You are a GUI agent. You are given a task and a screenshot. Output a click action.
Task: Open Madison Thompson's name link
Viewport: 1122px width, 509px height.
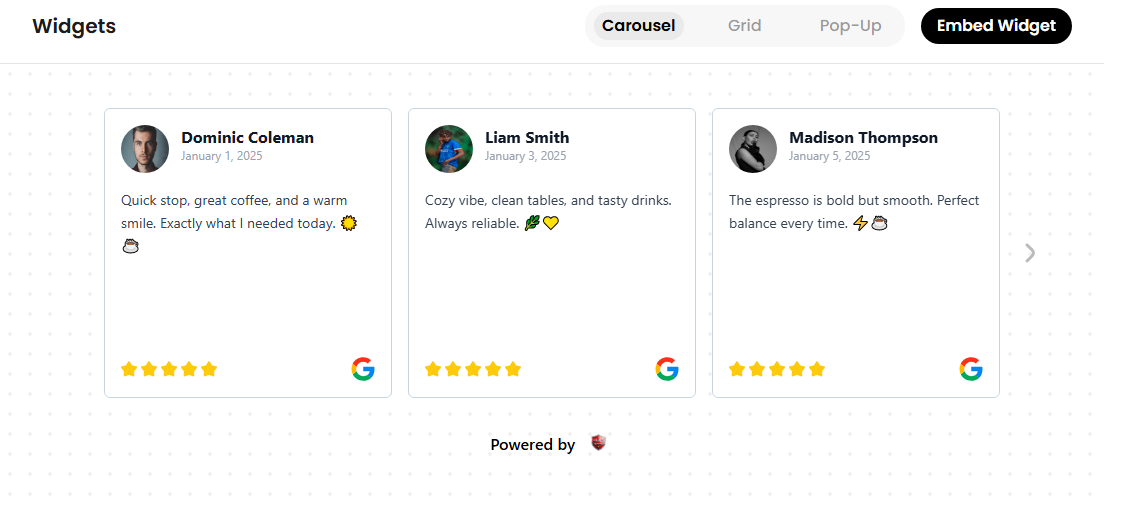(863, 138)
